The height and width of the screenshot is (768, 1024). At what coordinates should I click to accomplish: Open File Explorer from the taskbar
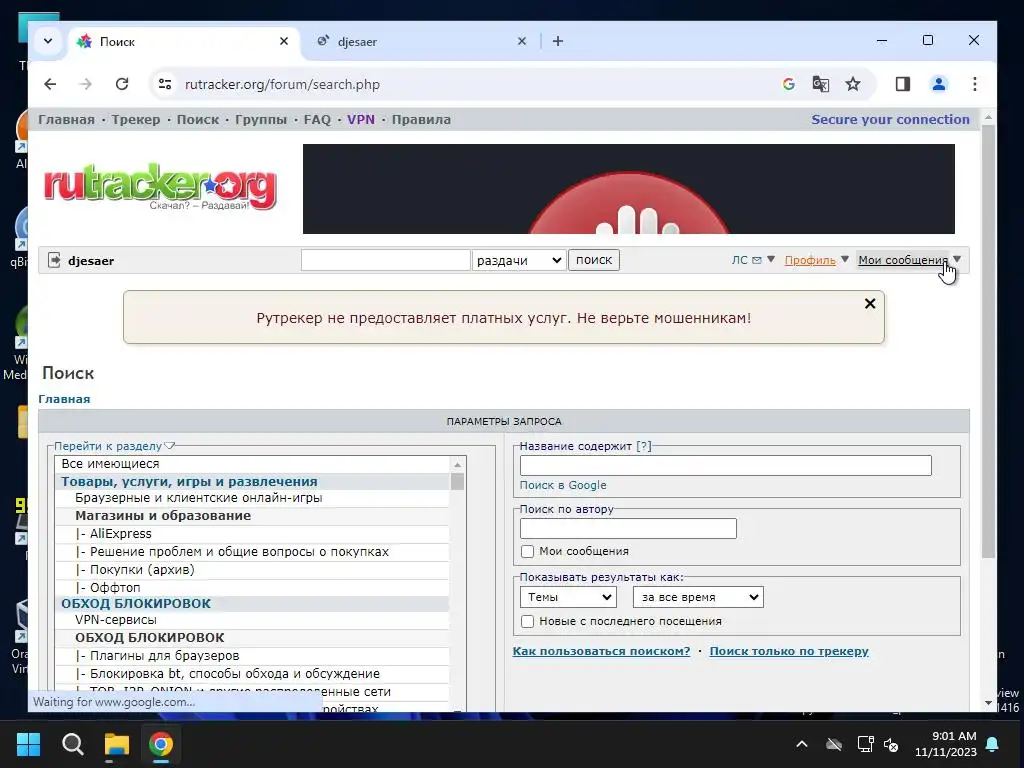pyautogui.click(x=117, y=744)
